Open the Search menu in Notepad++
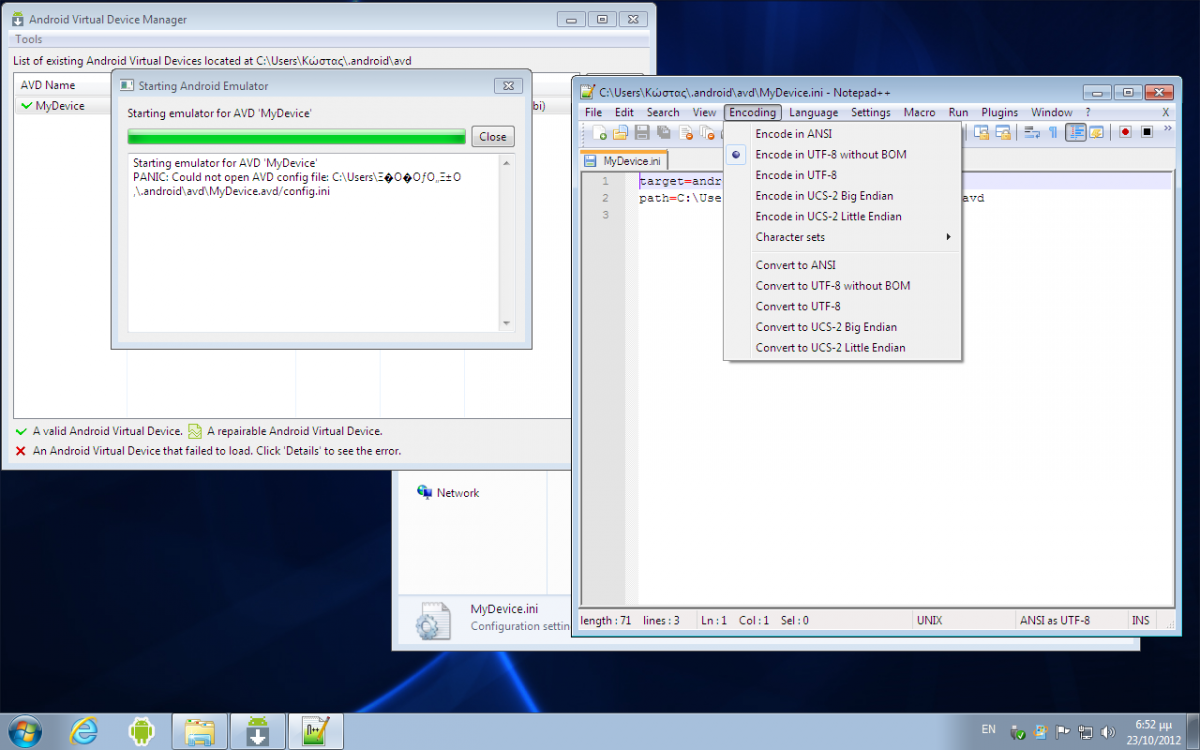This screenshot has width=1200, height=750. coord(663,113)
